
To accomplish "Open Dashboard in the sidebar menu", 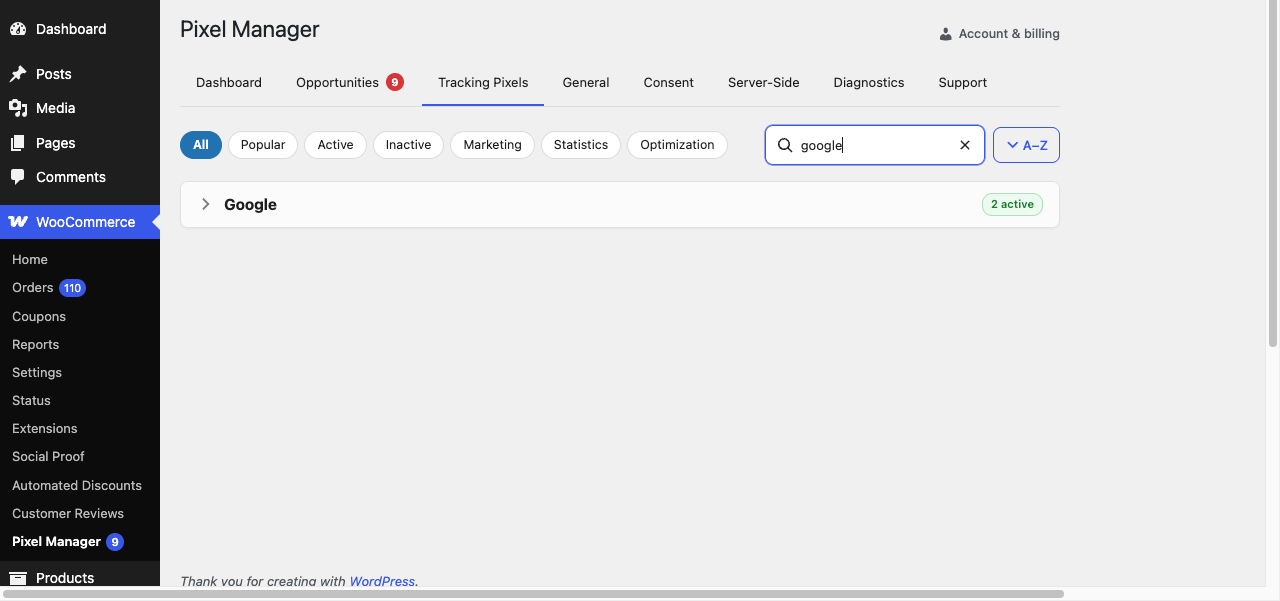I will pos(80,29).
